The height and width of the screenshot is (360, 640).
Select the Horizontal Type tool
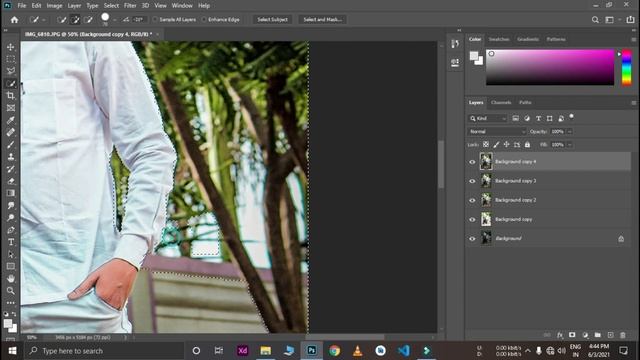(11, 242)
